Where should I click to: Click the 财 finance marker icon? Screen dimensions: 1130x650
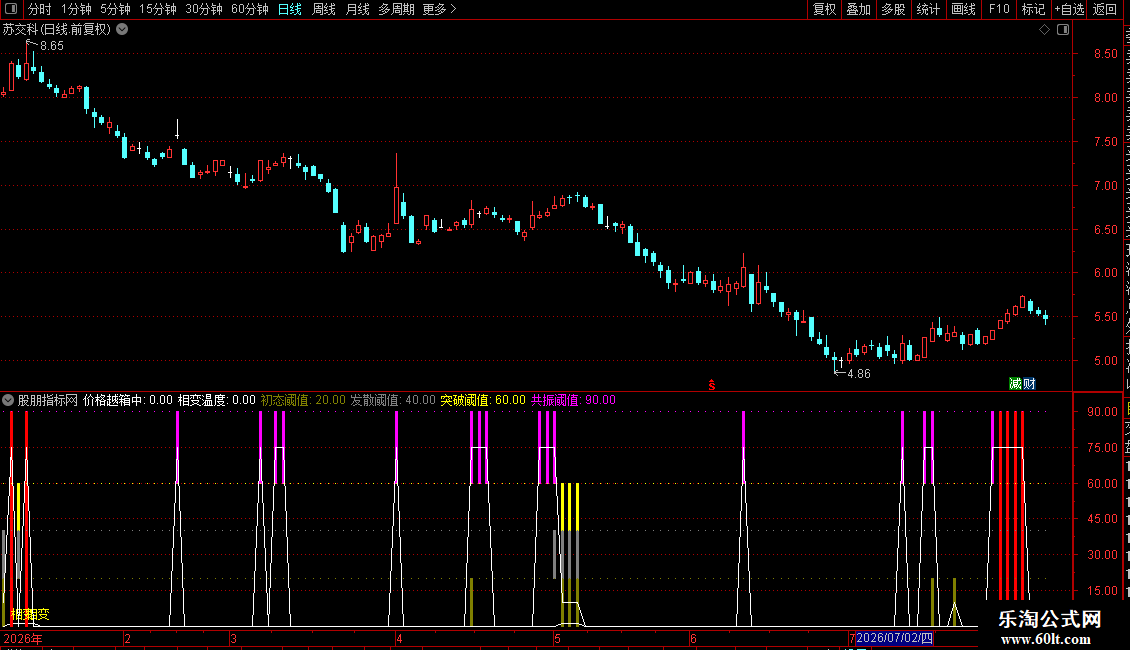coord(1029,384)
